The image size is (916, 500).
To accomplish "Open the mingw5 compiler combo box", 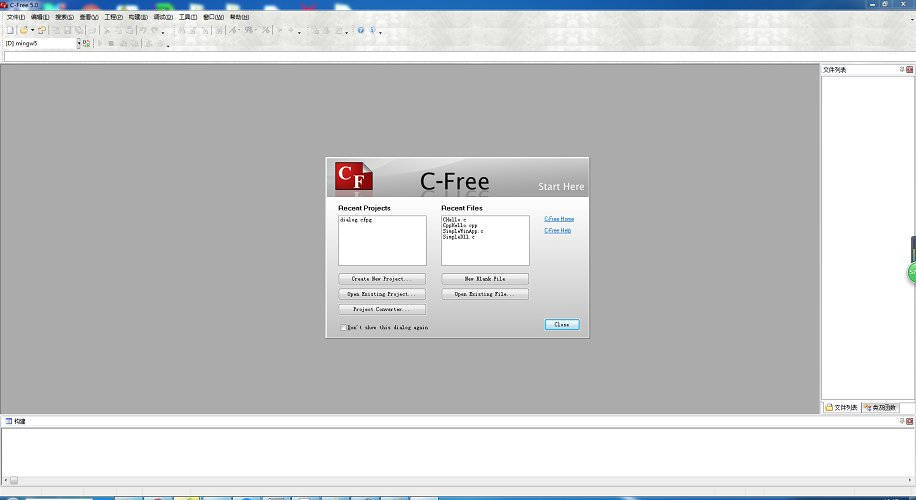I will click(x=42, y=43).
